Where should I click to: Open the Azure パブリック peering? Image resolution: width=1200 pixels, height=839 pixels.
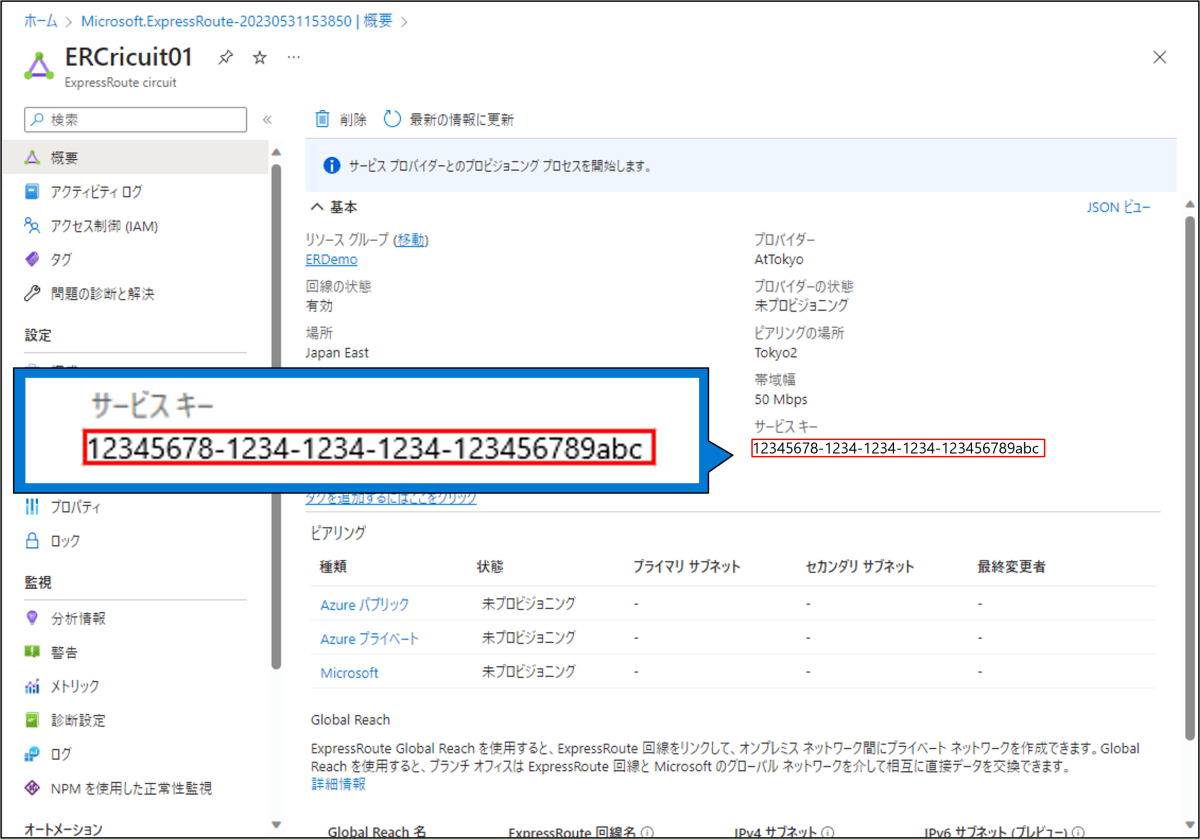pos(364,605)
